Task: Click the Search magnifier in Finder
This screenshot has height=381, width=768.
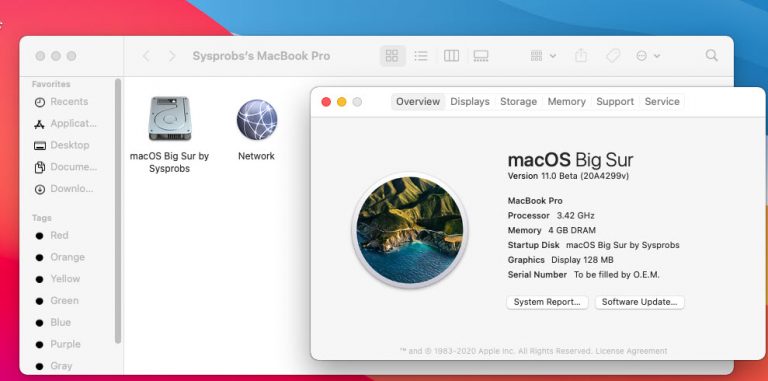Action: (711, 55)
